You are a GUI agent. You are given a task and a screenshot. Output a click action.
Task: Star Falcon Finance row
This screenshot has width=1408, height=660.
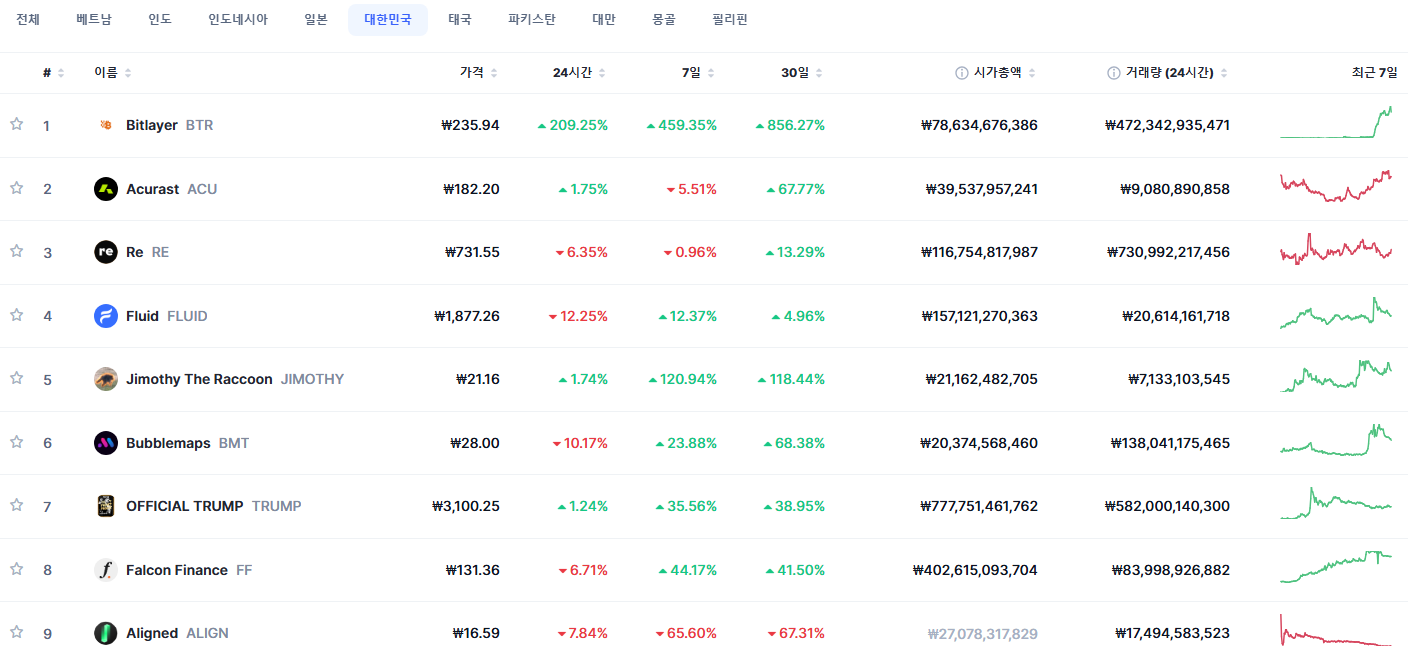(x=16, y=569)
